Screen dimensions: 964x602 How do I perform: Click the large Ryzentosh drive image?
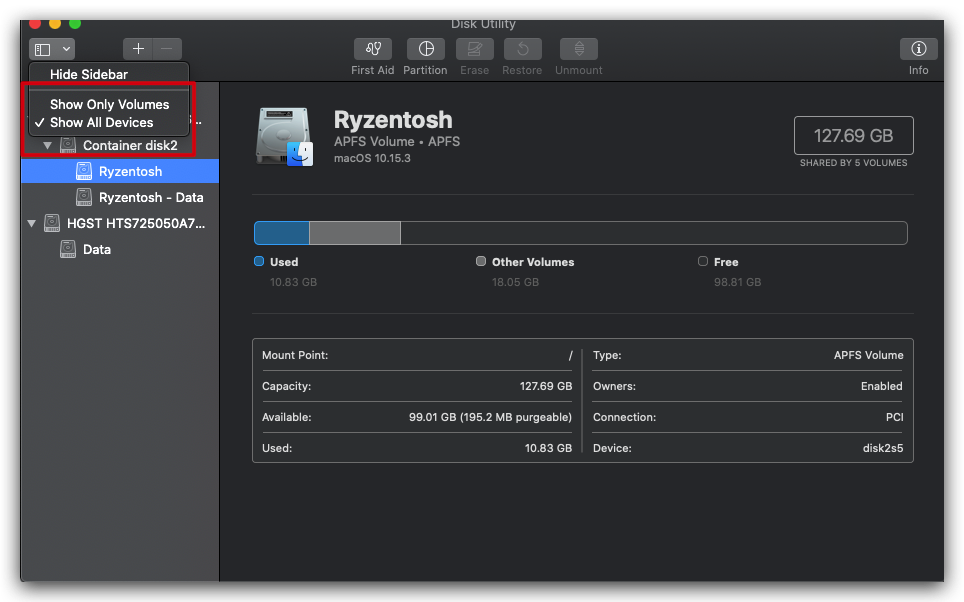point(285,137)
